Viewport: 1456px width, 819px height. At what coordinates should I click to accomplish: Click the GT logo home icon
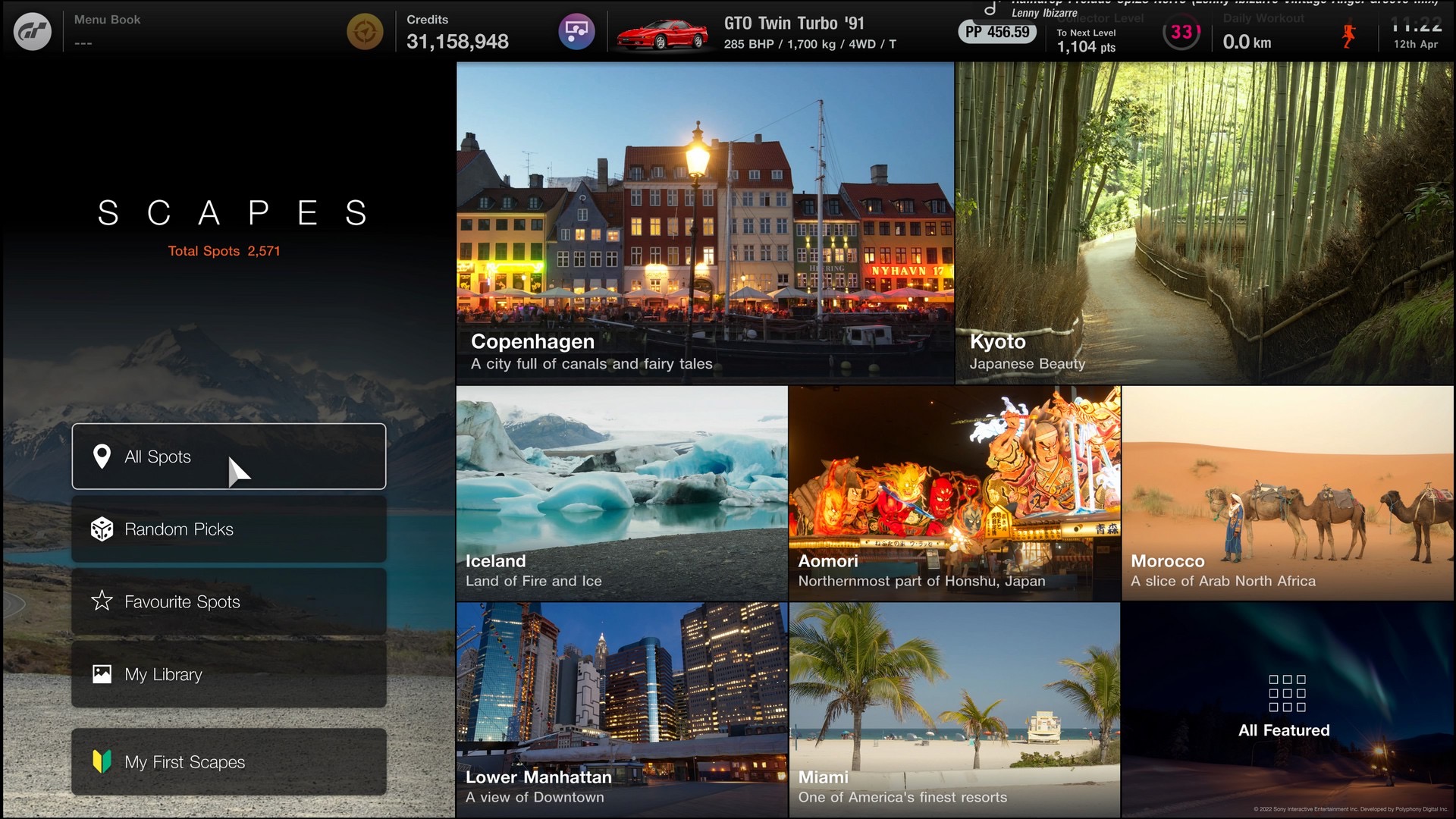pyautogui.click(x=33, y=32)
